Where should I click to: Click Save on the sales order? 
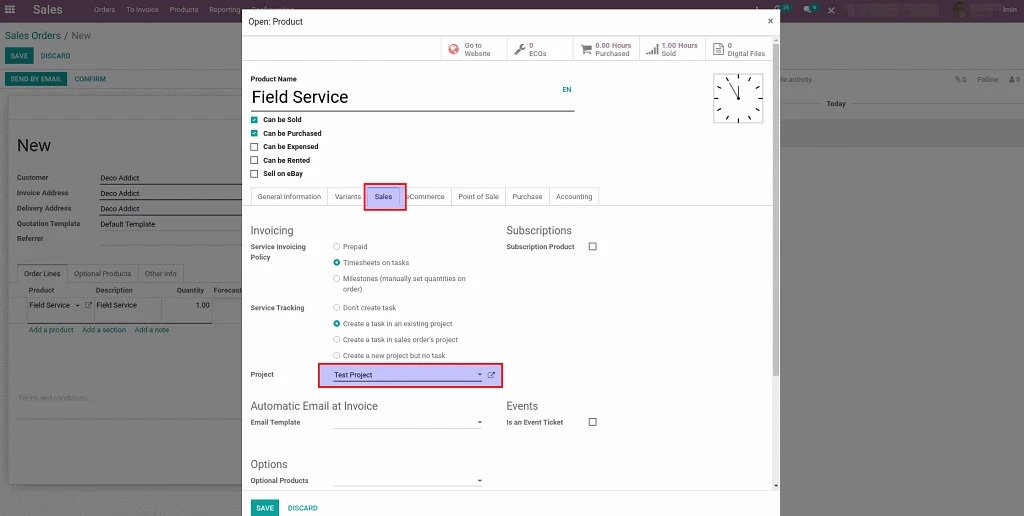coord(19,56)
